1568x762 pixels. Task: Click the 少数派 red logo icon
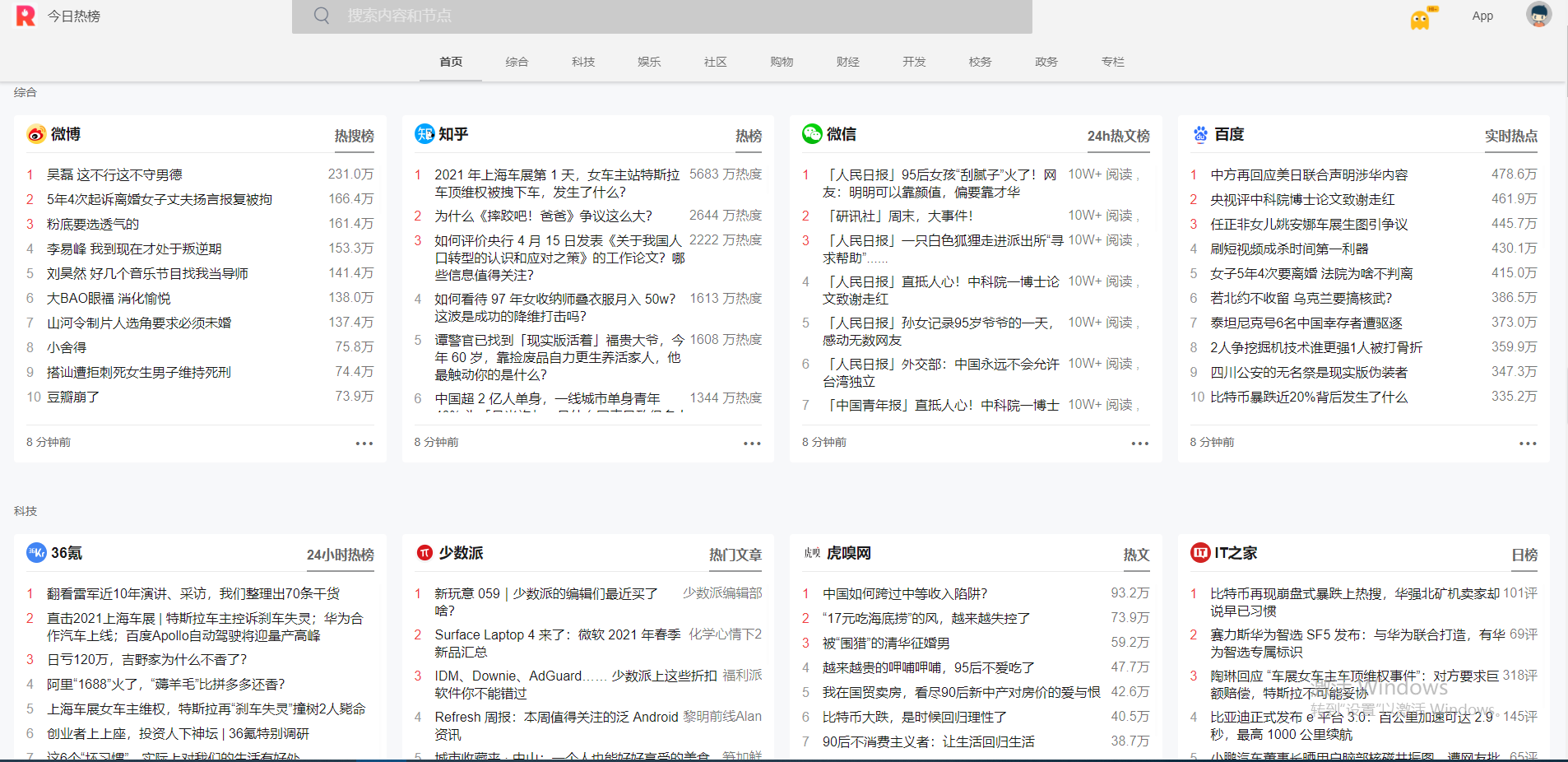pyautogui.click(x=424, y=553)
